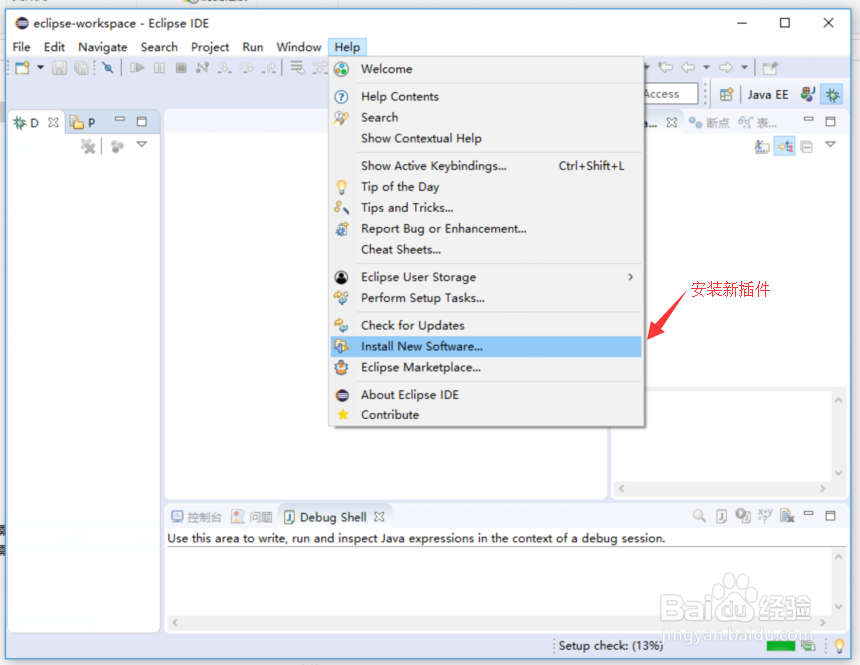
Task: Click the Setup check progress bar
Action: (x=780, y=646)
